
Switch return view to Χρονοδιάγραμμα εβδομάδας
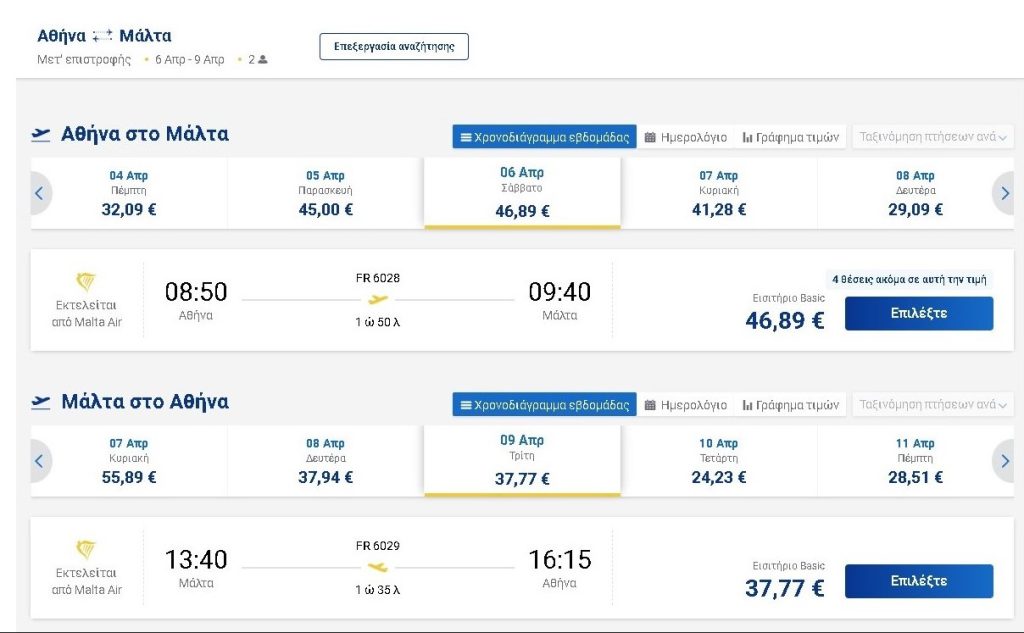coord(544,405)
